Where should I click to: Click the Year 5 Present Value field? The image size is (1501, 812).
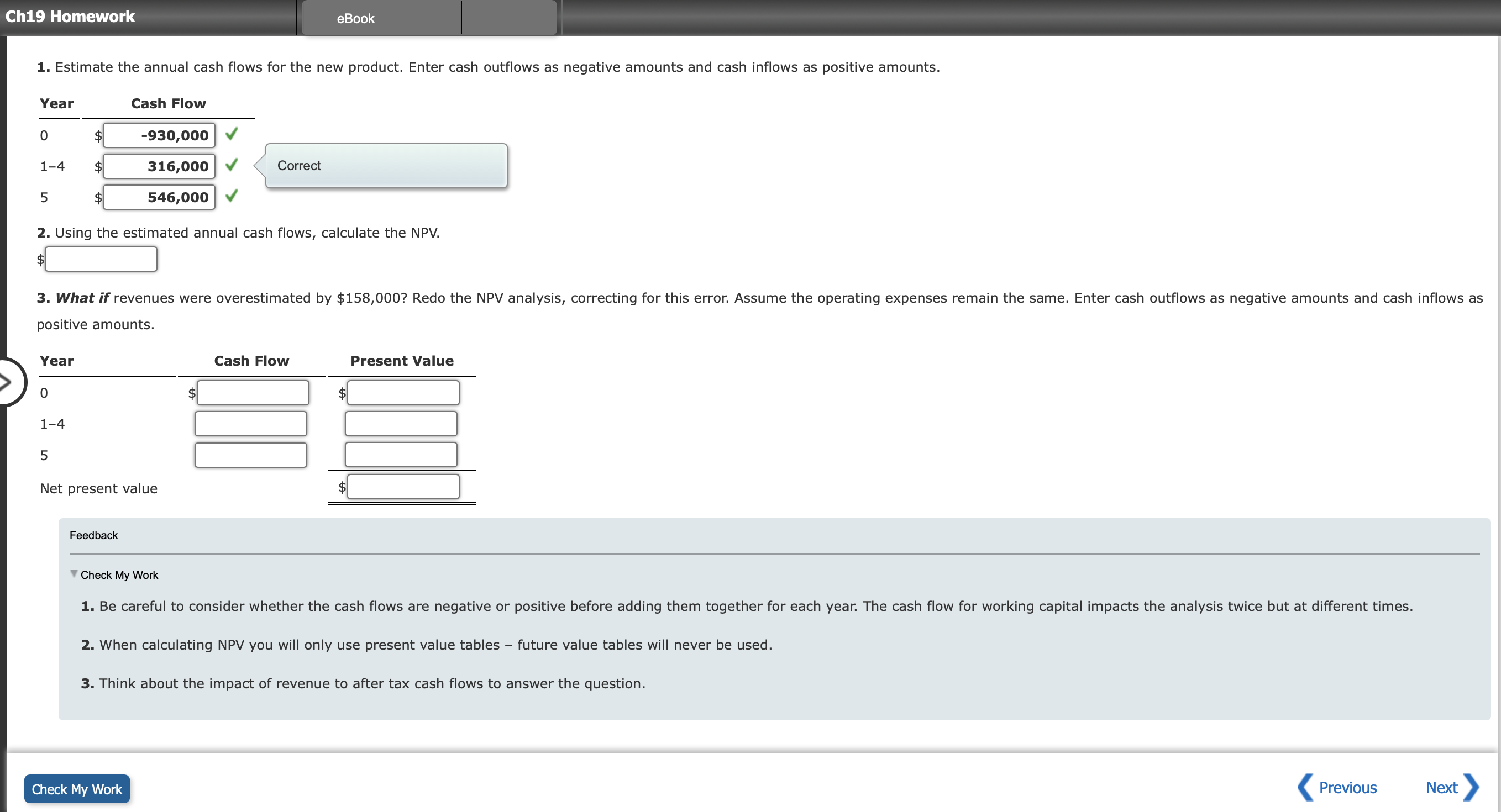tap(400, 455)
